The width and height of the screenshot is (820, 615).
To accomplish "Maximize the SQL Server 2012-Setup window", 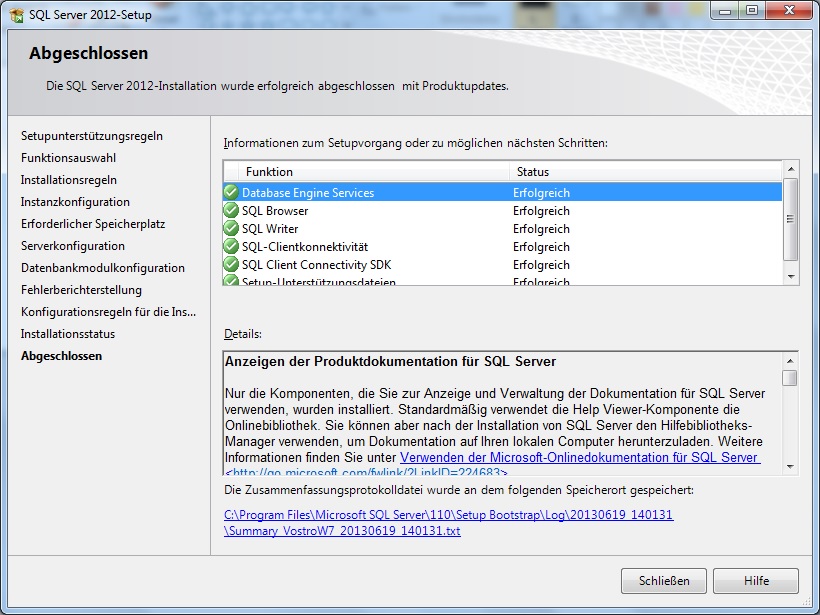I will pos(751,12).
